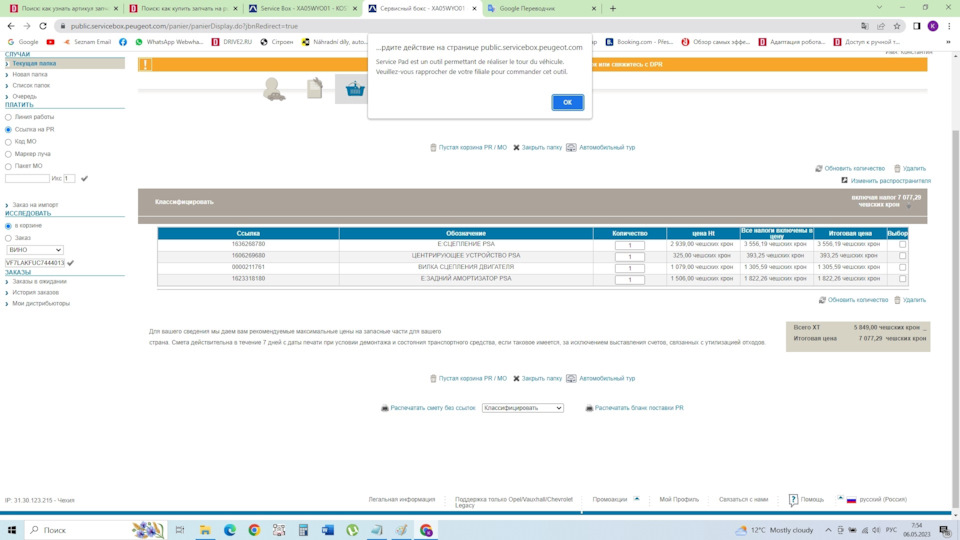
Task: Select Линия работы radio button
Action: click(x=8, y=117)
